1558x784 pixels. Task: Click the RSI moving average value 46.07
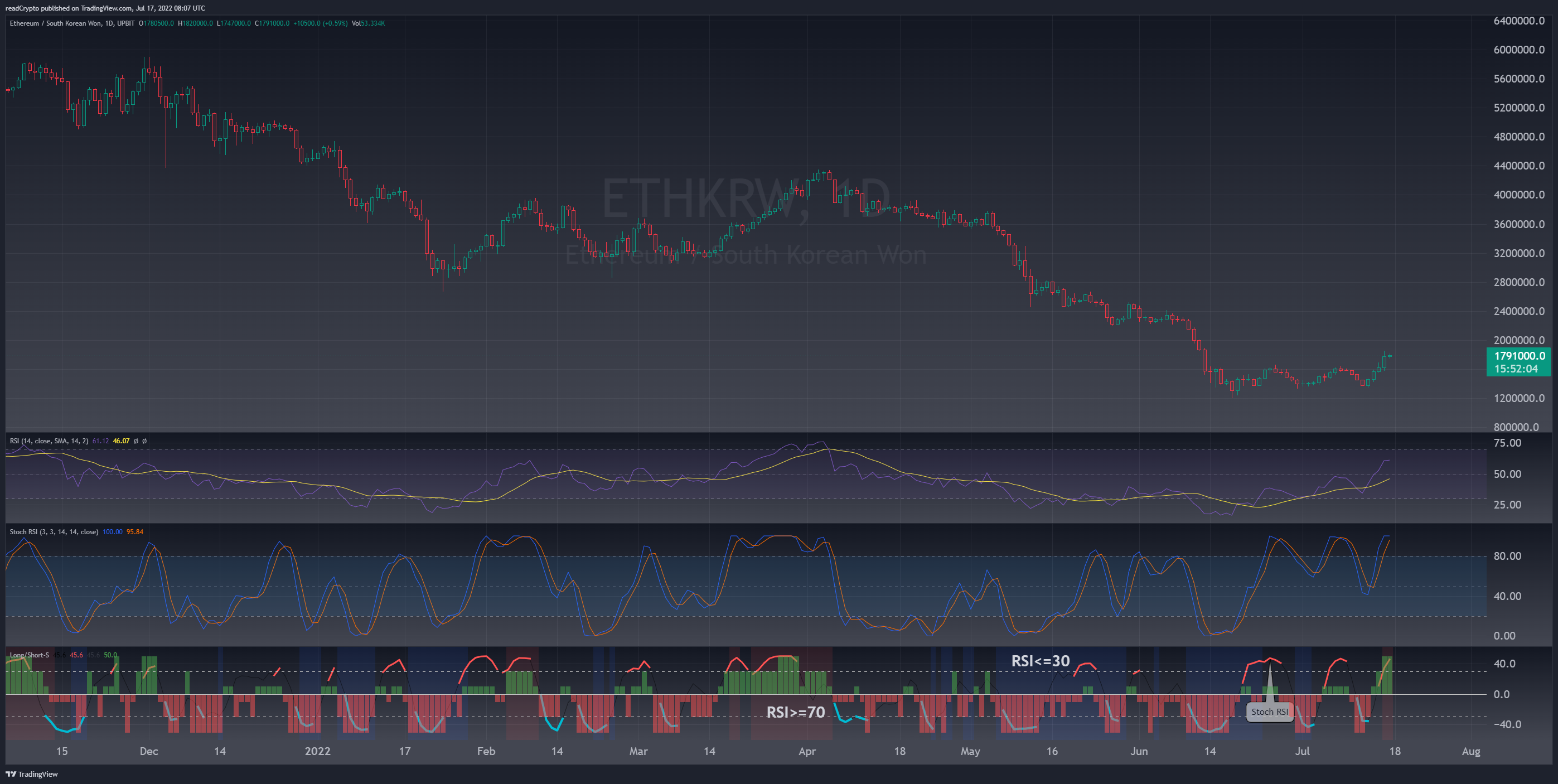(121, 441)
